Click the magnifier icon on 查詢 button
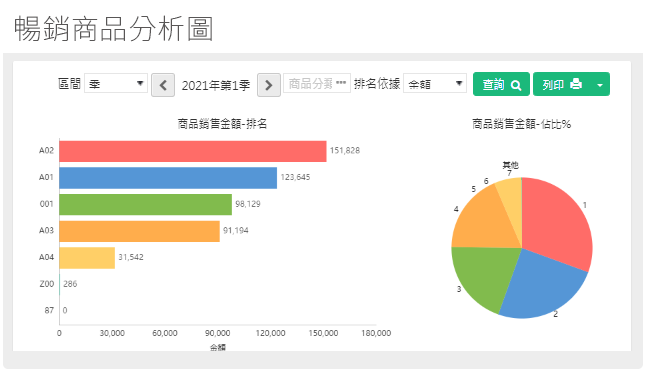The height and width of the screenshot is (372, 651). click(516, 85)
